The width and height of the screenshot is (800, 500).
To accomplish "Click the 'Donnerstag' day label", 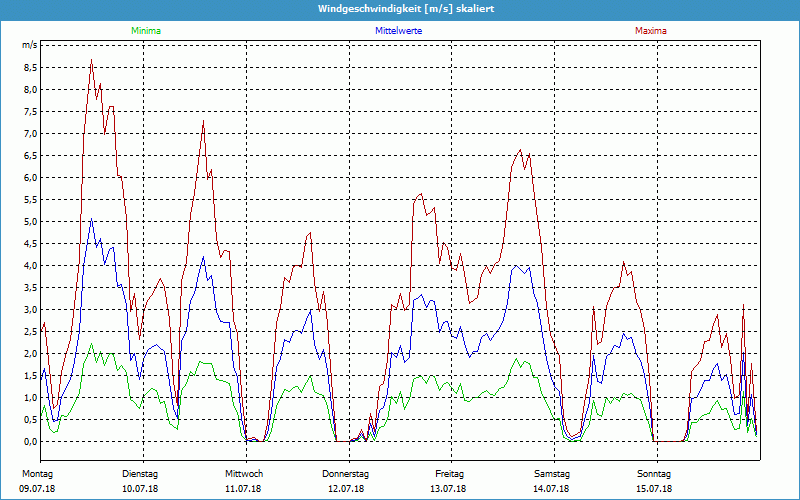I will pos(345,474).
